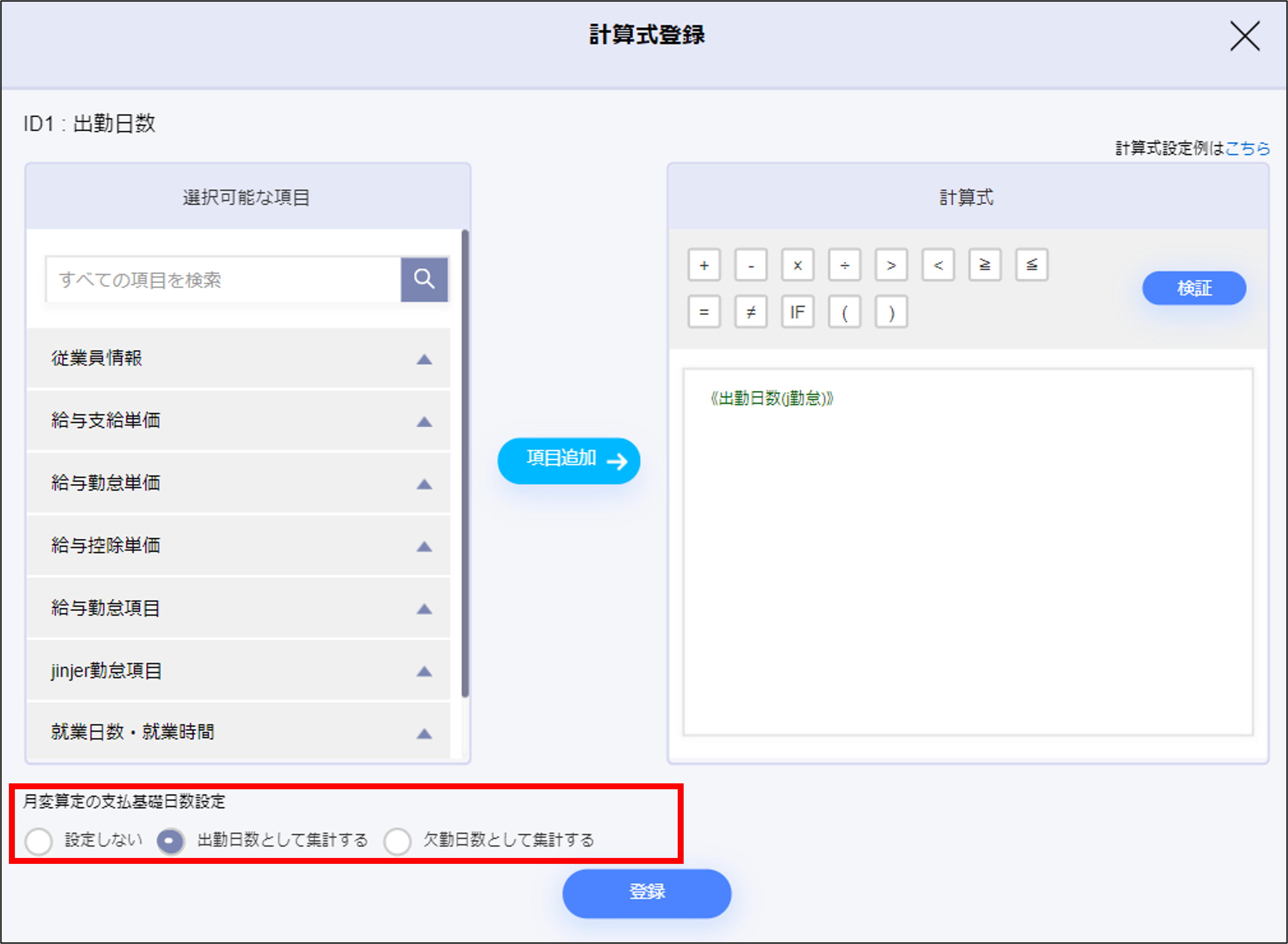Insert the division operator
This screenshot has height=944, width=1288.
point(844,265)
